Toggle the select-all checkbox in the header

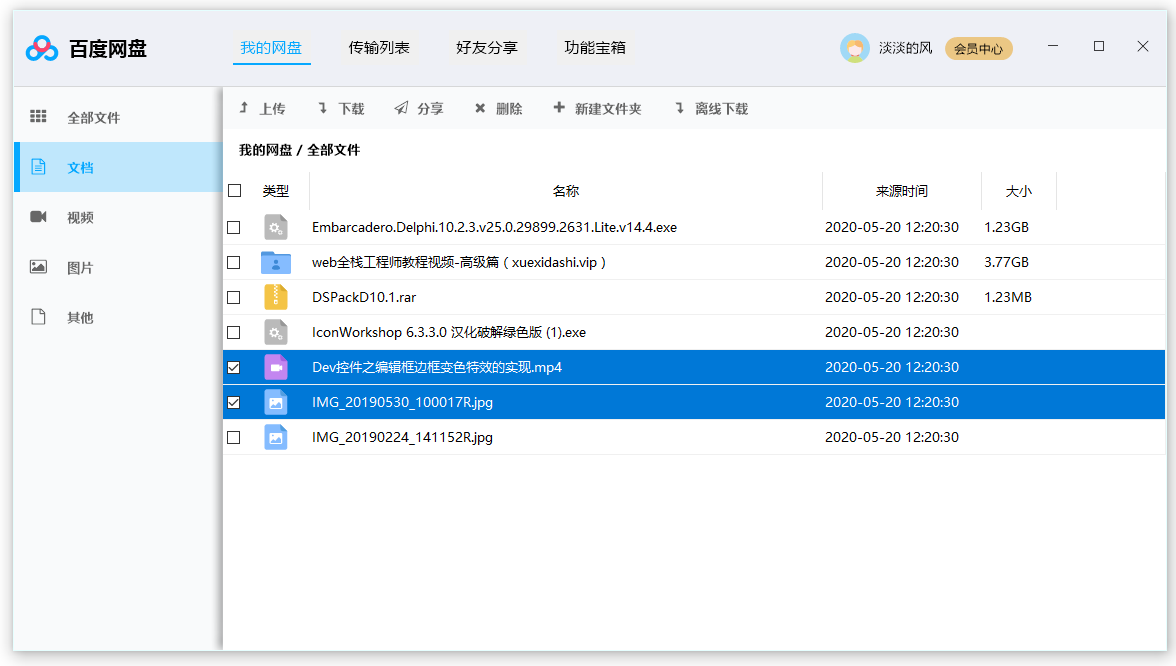[x=235, y=190]
